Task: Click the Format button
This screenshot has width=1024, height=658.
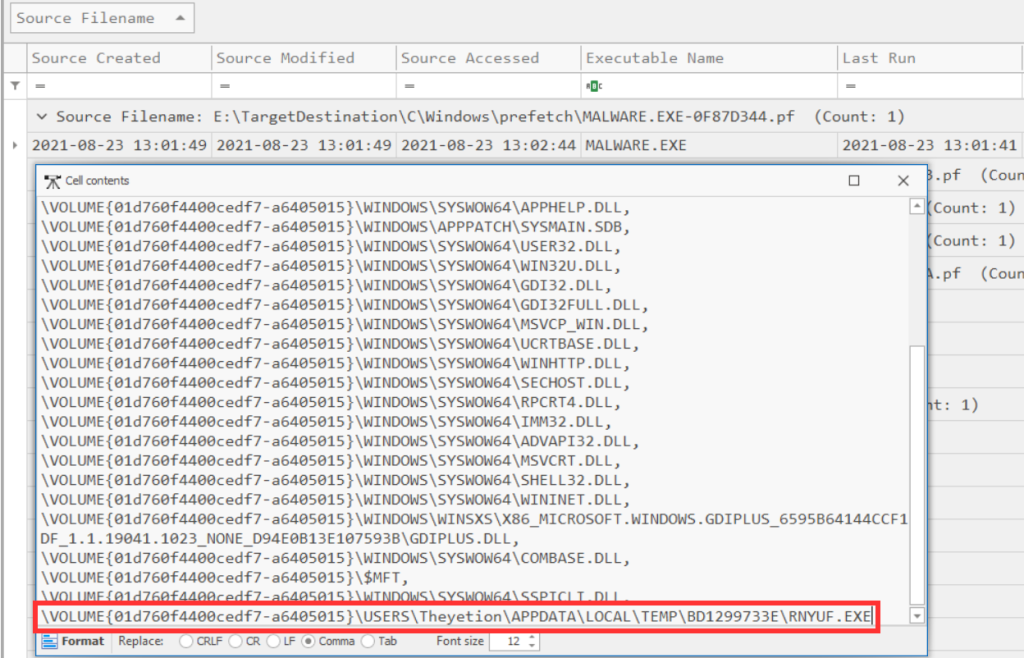Action: point(73,641)
